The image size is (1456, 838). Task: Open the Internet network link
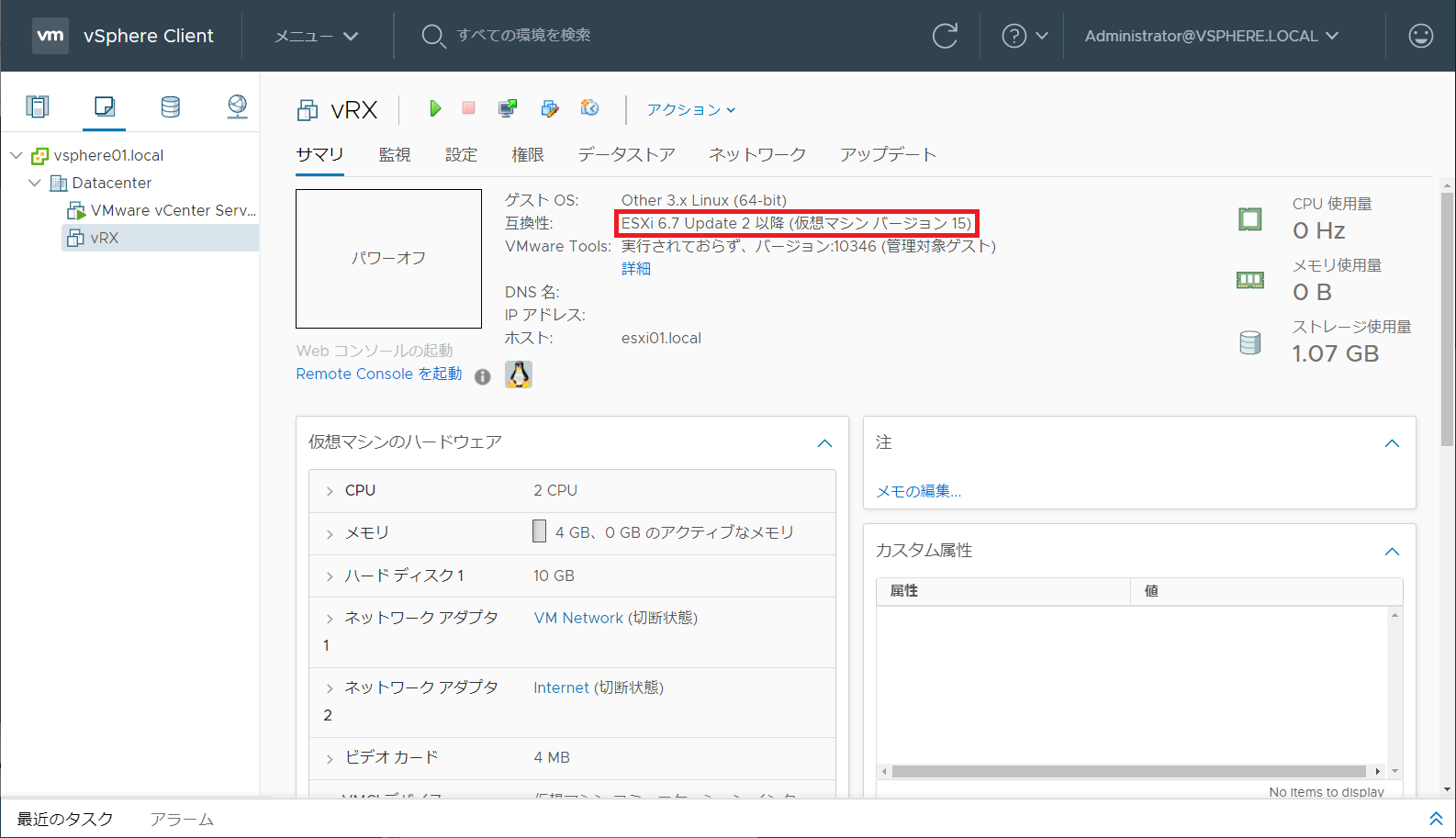561,687
